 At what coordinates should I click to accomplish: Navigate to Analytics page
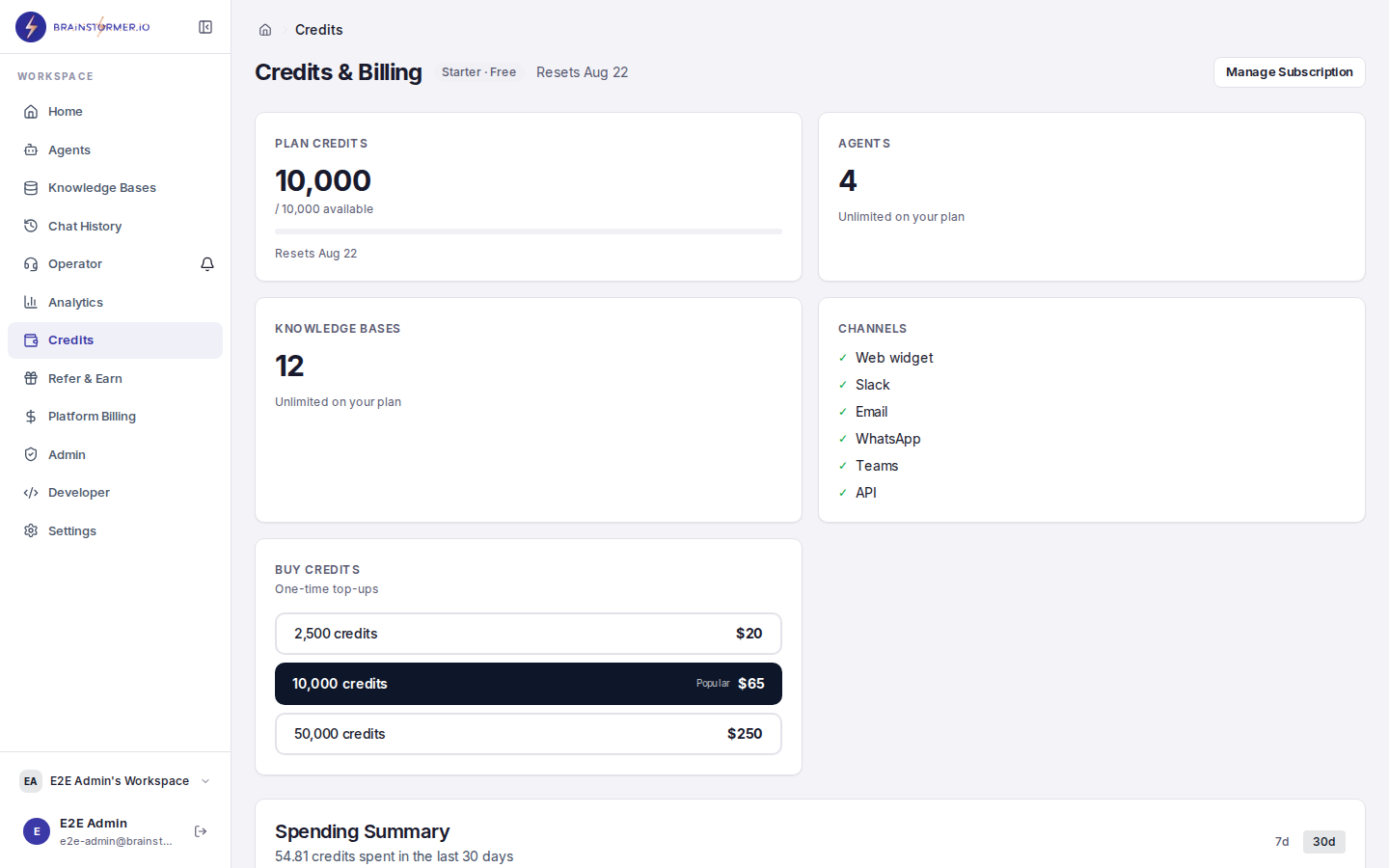coord(116,302)
